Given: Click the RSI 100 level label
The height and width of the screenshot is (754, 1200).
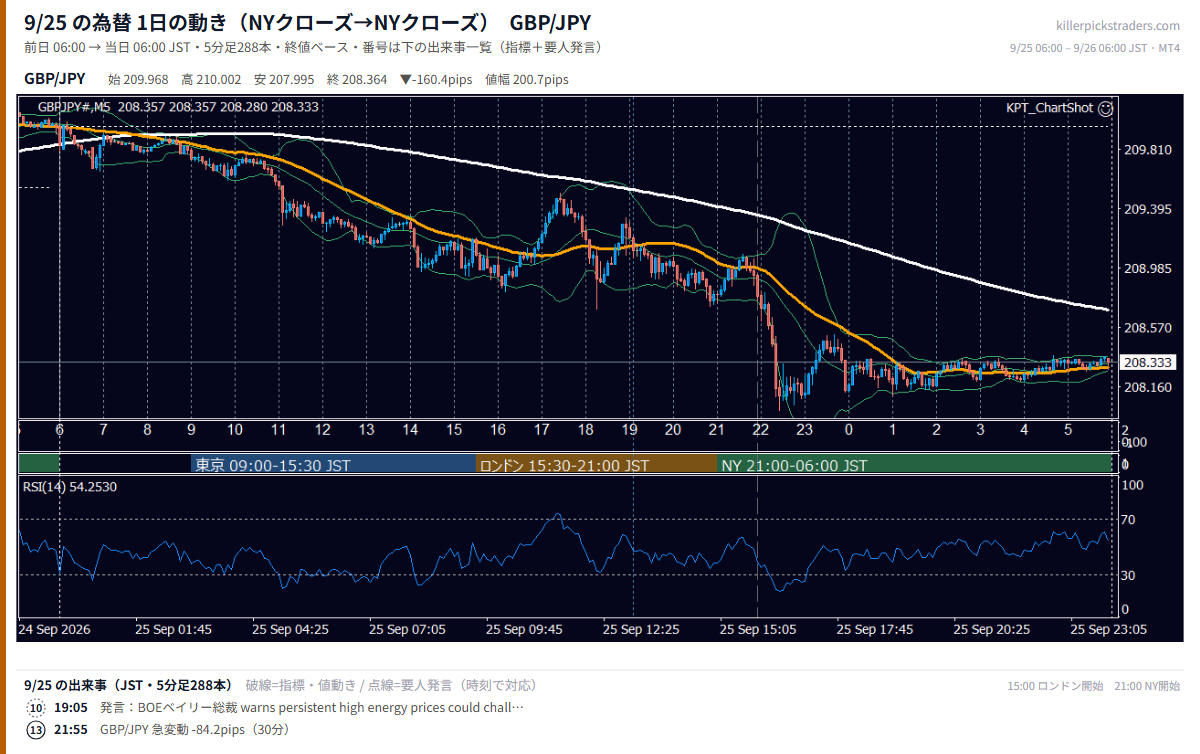Looking at the screenshot, I should 1133,485.
